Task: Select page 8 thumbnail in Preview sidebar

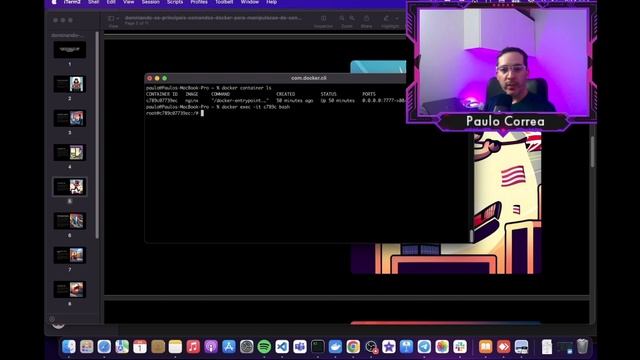Action: pyautogui.click(x=69, y=289)
